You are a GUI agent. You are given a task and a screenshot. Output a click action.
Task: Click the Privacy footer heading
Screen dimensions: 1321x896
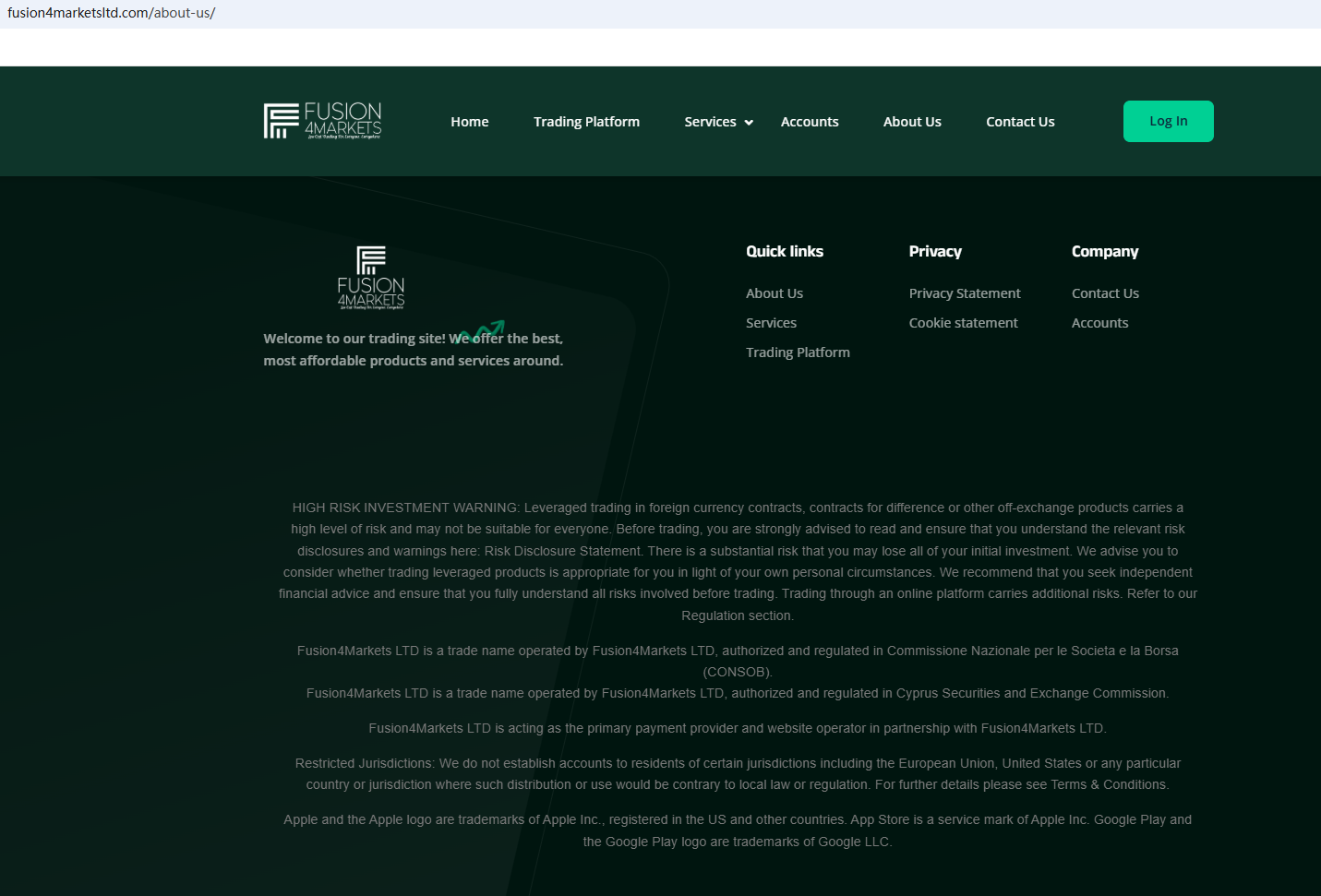pos(935,251)
